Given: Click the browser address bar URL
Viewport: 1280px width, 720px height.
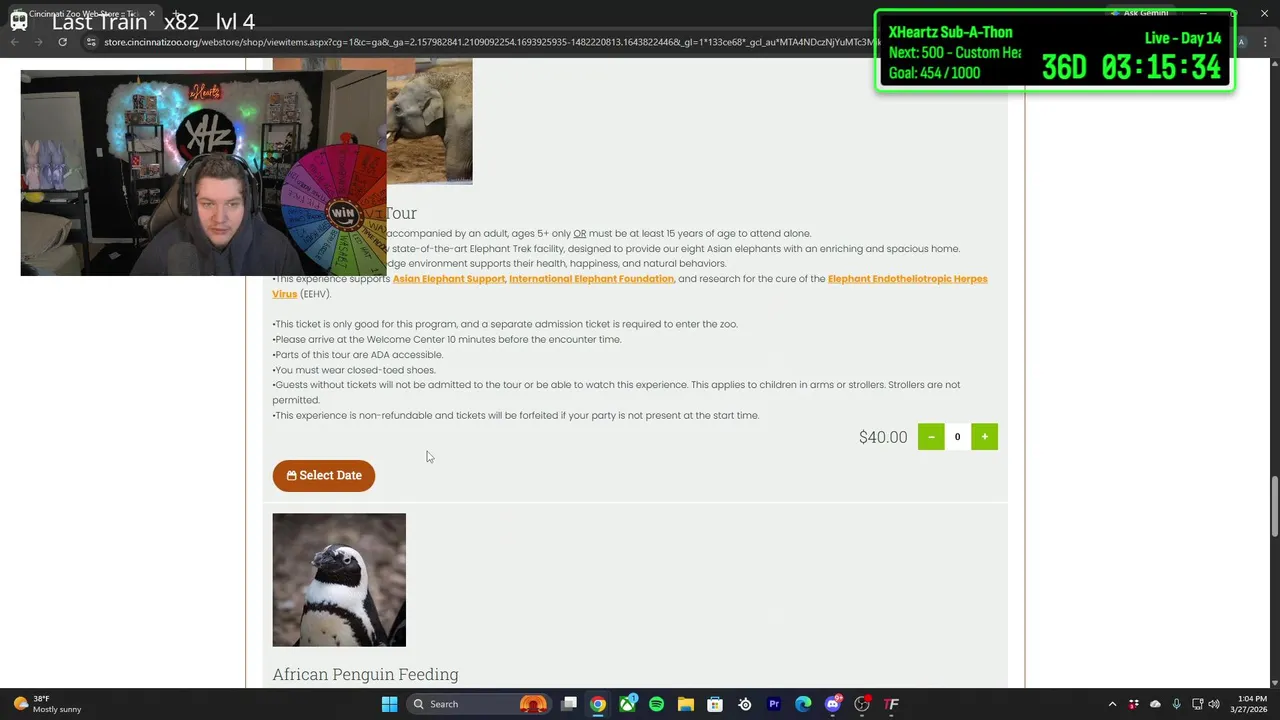Looking at the screenshot, I should click(490, 42).
